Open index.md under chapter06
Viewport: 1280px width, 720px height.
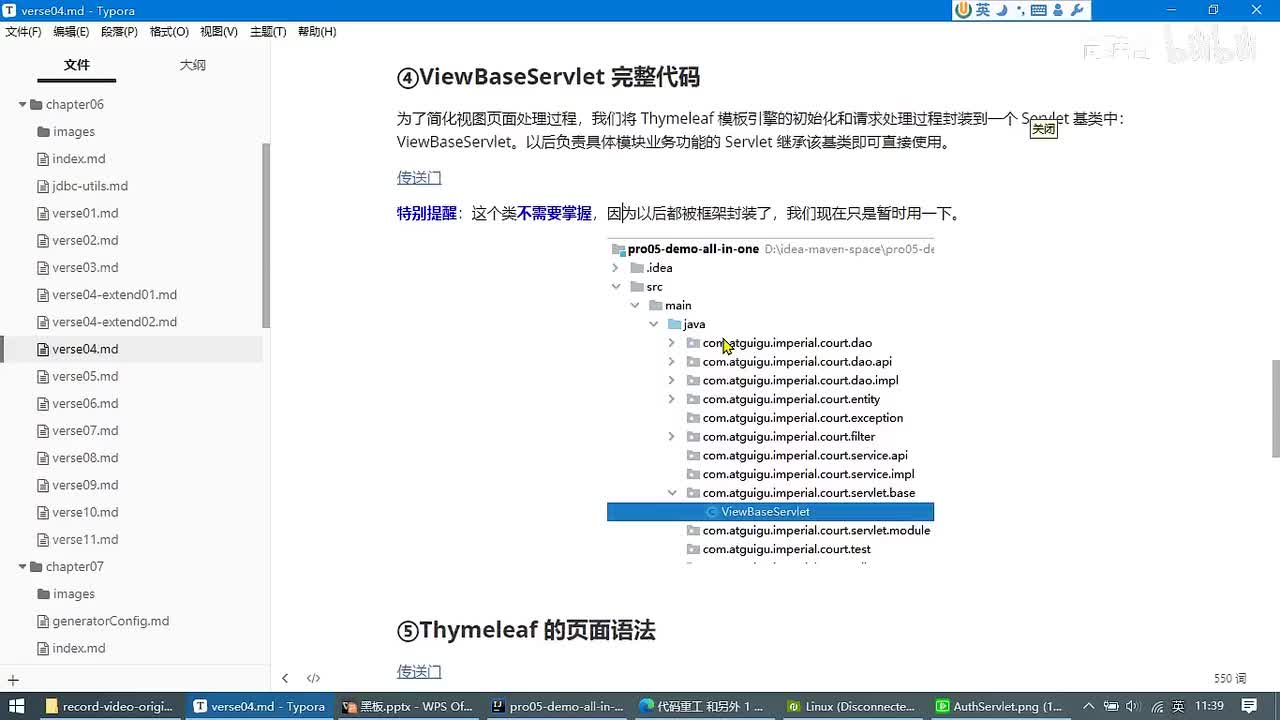[78, 159]
